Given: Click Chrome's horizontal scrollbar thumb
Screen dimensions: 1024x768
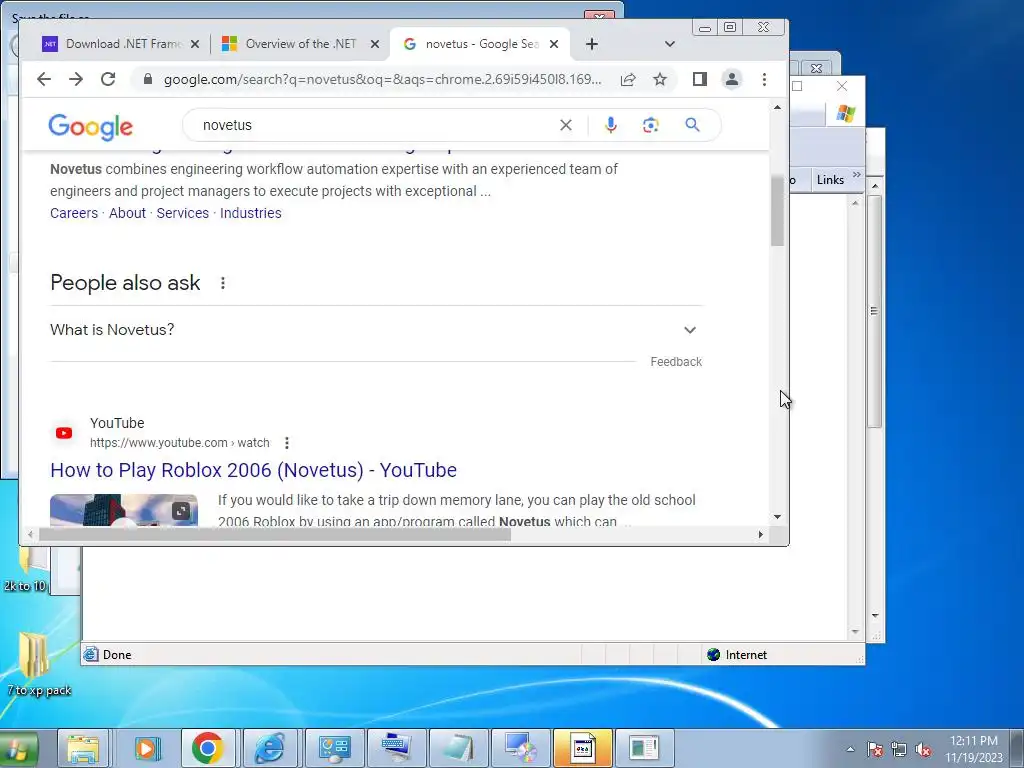Looking at the screenshot, I should click(x=274, y=534).
